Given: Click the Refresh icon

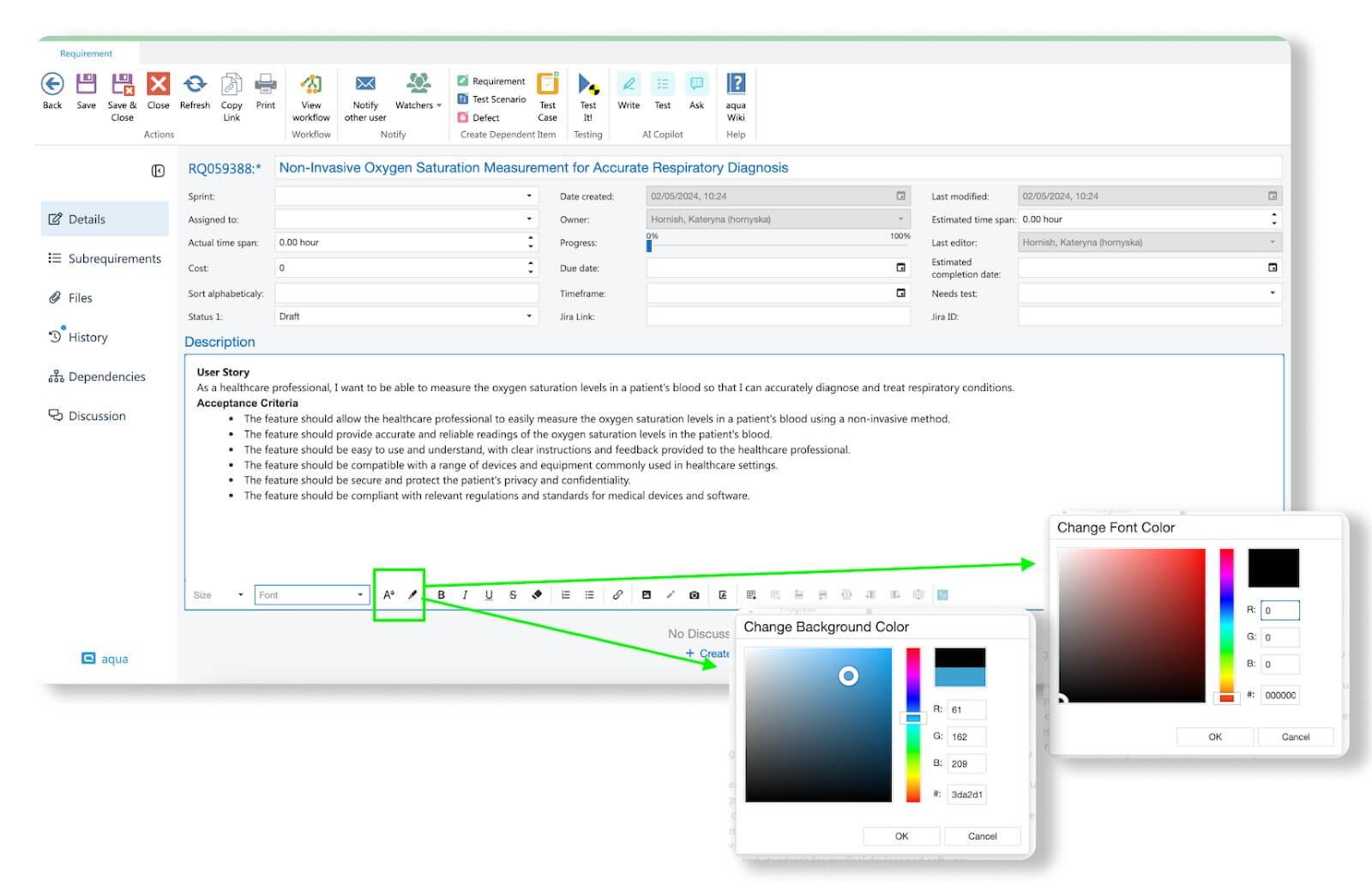Looking at the screenshot, I should [195, 84].
